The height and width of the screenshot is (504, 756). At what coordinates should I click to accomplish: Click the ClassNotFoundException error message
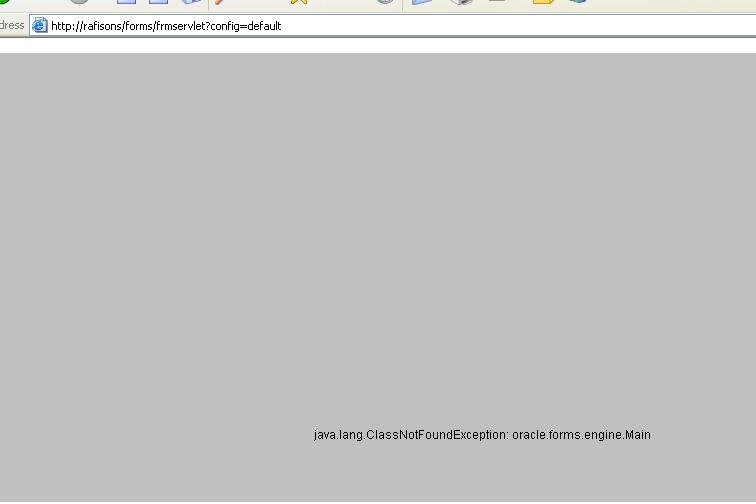pos(482,435)
